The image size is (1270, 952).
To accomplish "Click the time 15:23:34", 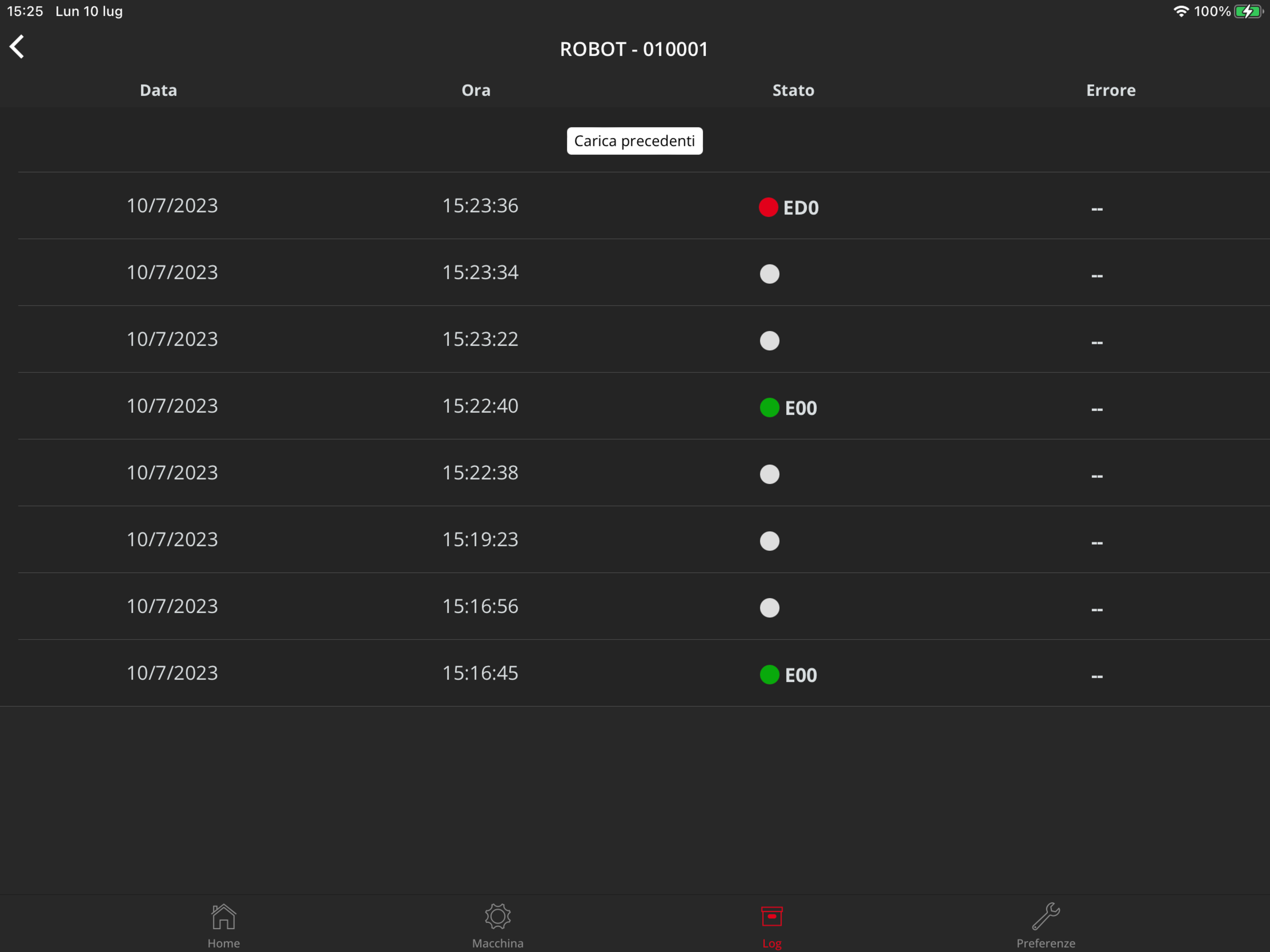I will click(480, 272).
